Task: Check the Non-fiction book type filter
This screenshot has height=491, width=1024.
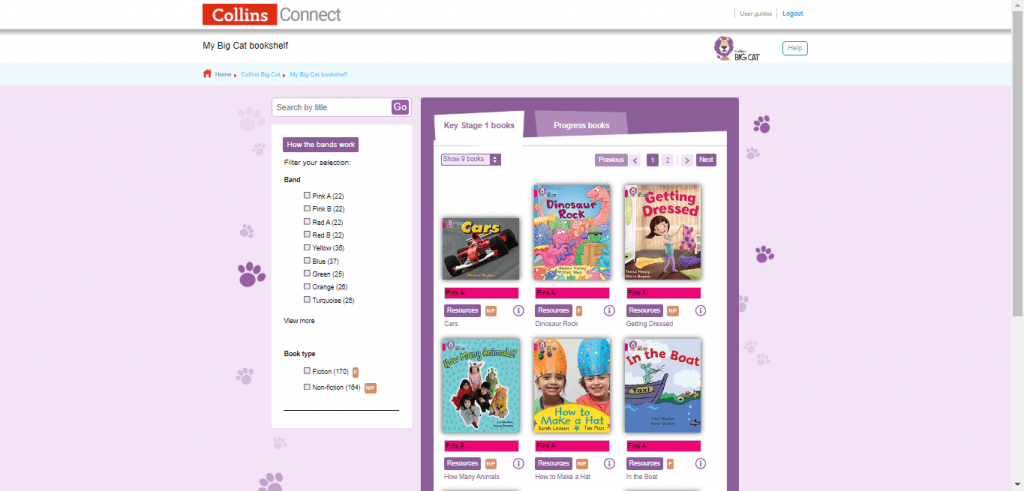Action: [x=307, y=387]
